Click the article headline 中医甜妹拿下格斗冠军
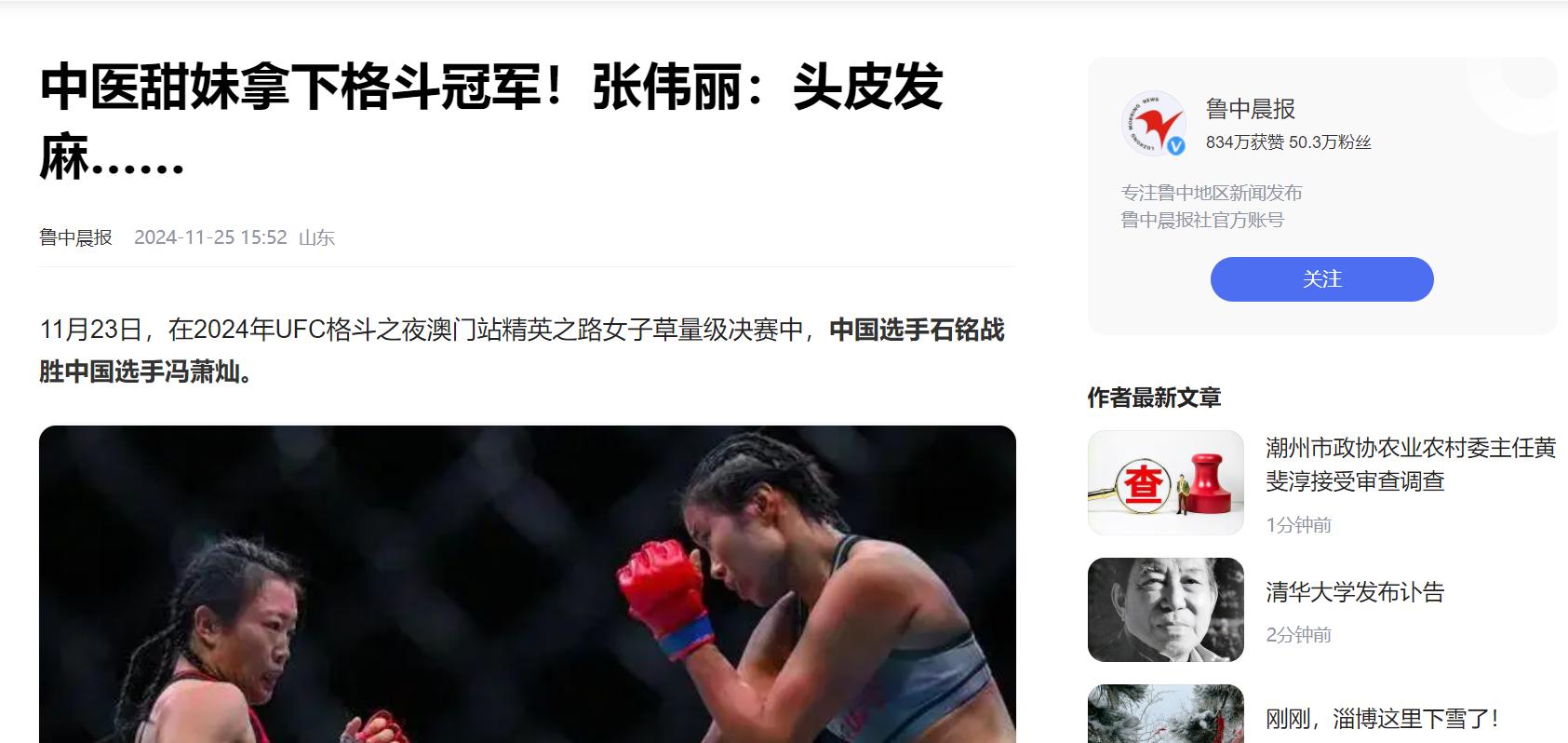Screen dimensions: 1568x743 click(x=491, y=122)
